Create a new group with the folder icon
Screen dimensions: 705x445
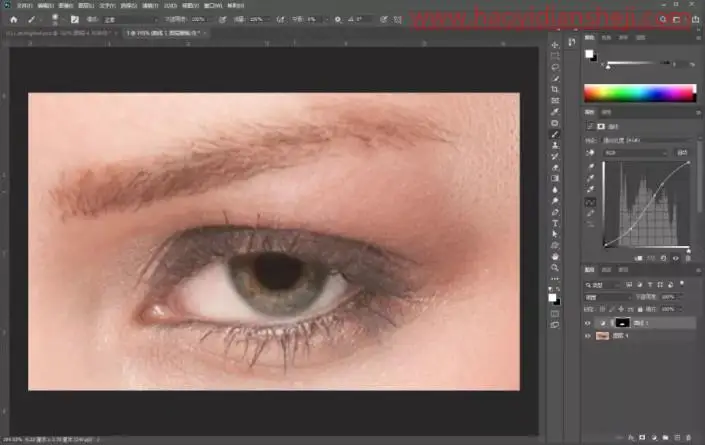point(665,437)
